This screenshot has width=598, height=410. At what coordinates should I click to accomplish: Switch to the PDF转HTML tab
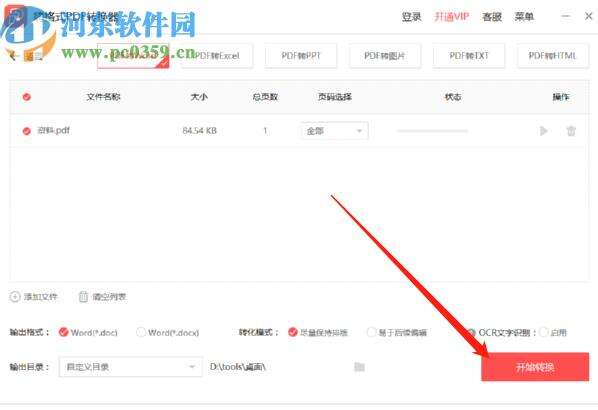pyautogui.click(x=553, y=56)
